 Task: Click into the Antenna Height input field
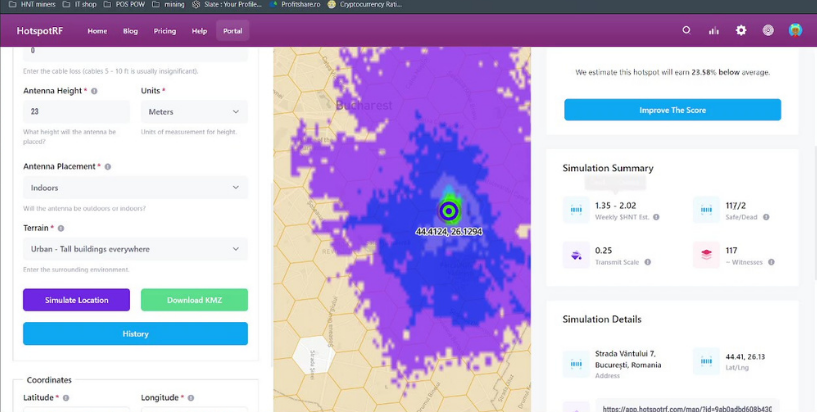(76, 112)
